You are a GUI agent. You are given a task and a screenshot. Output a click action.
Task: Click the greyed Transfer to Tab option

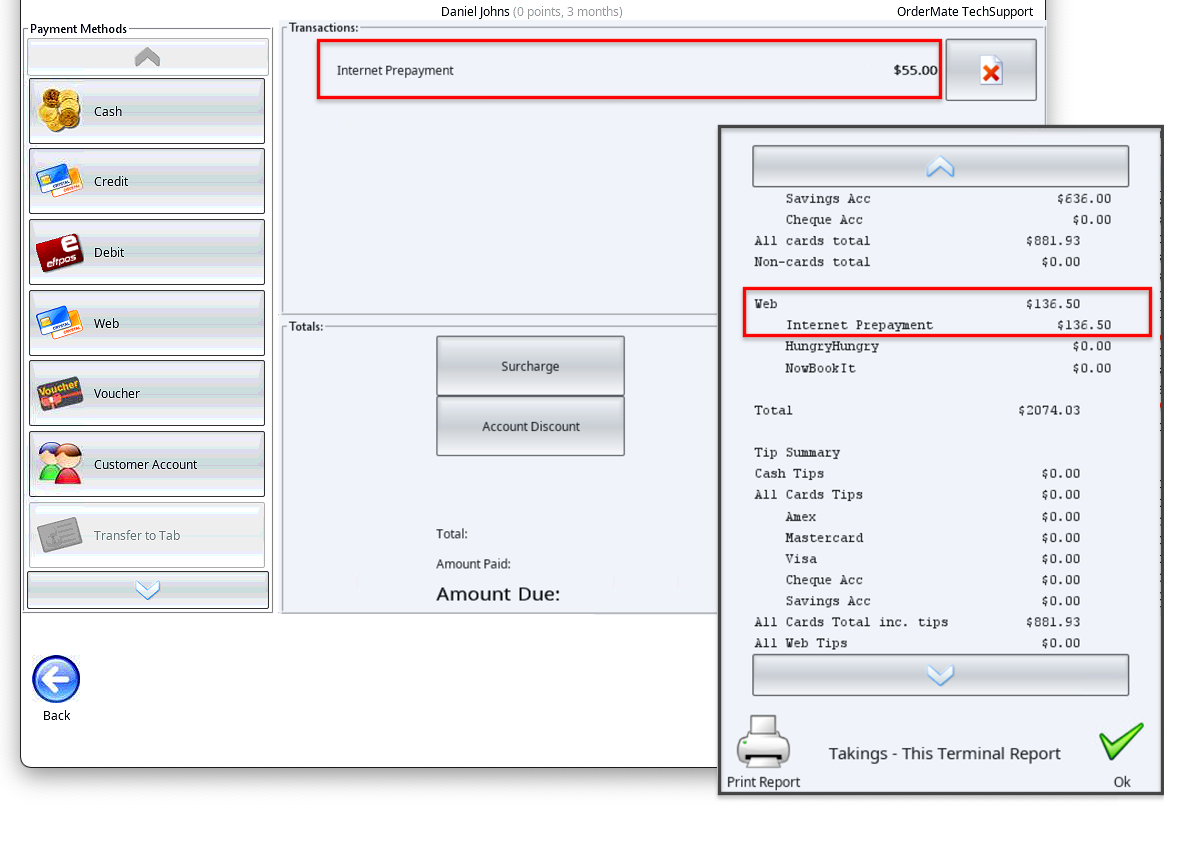point(147,535)
